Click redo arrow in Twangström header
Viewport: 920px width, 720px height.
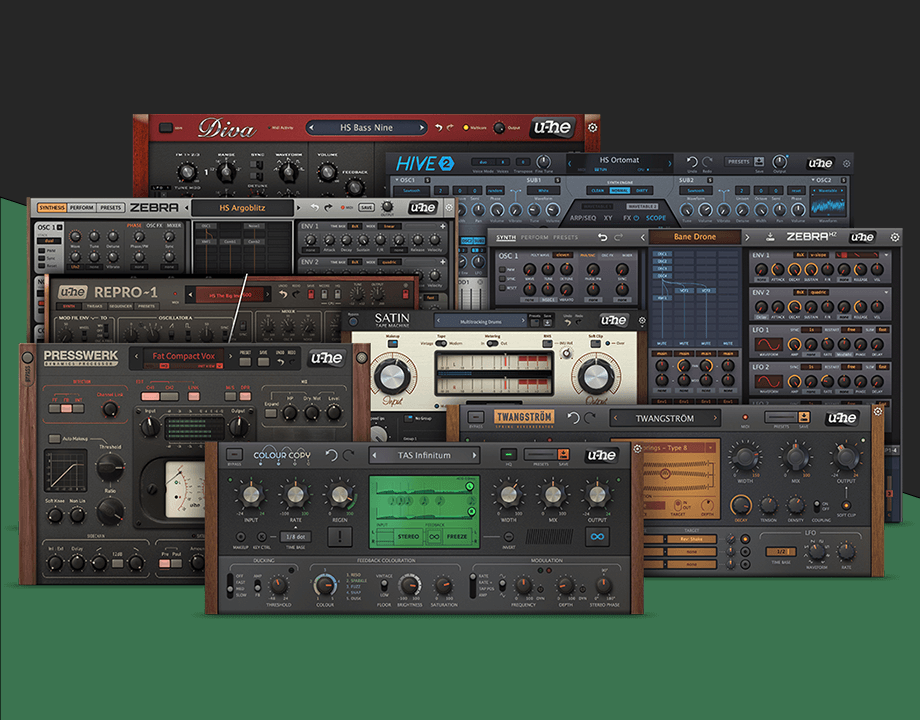click(x=590, y=418)
